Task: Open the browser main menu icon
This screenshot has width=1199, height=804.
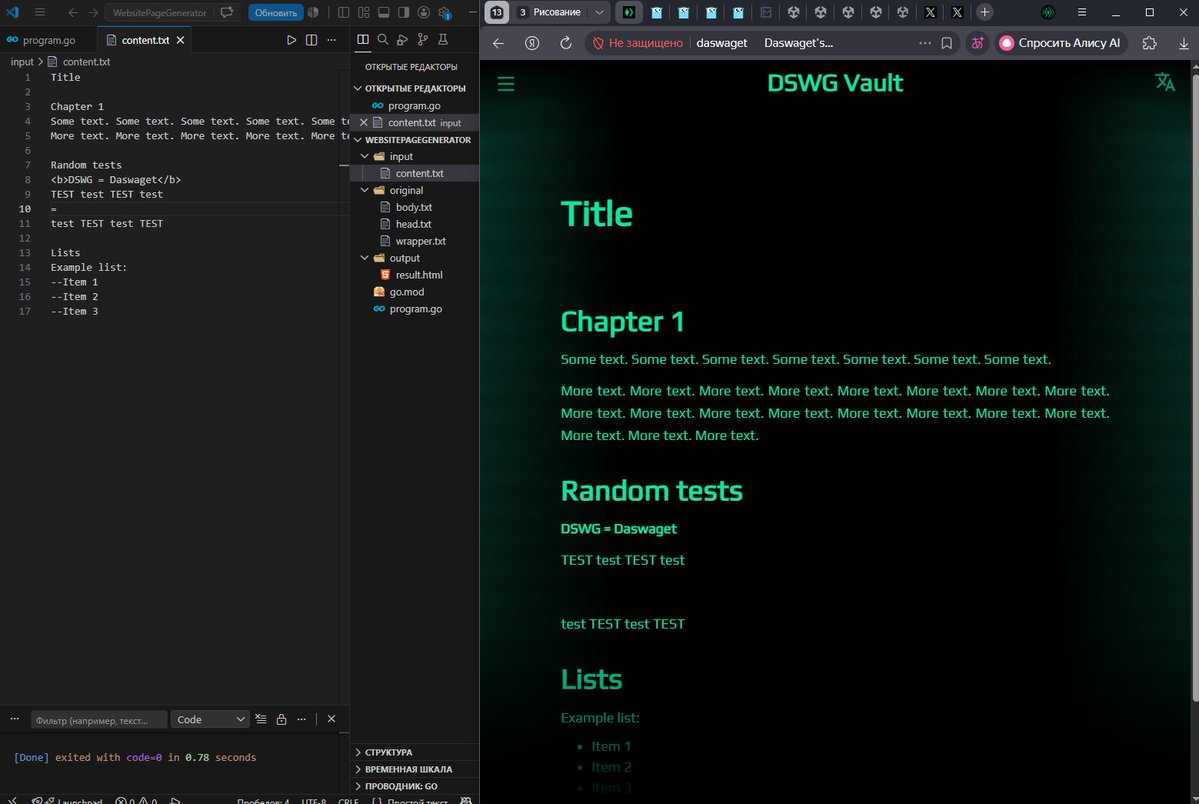Action: [x=1081, y=12]
